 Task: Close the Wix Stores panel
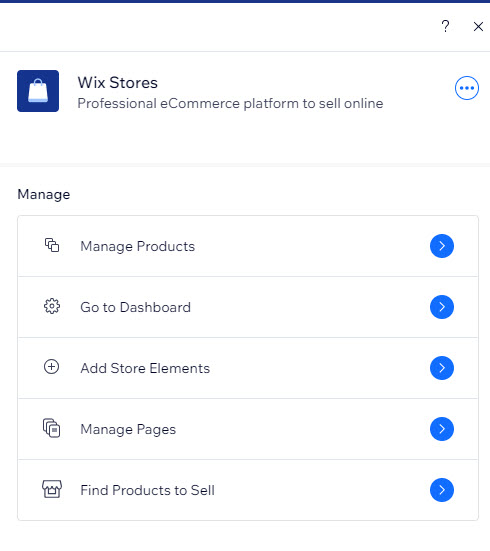point(478,26)
